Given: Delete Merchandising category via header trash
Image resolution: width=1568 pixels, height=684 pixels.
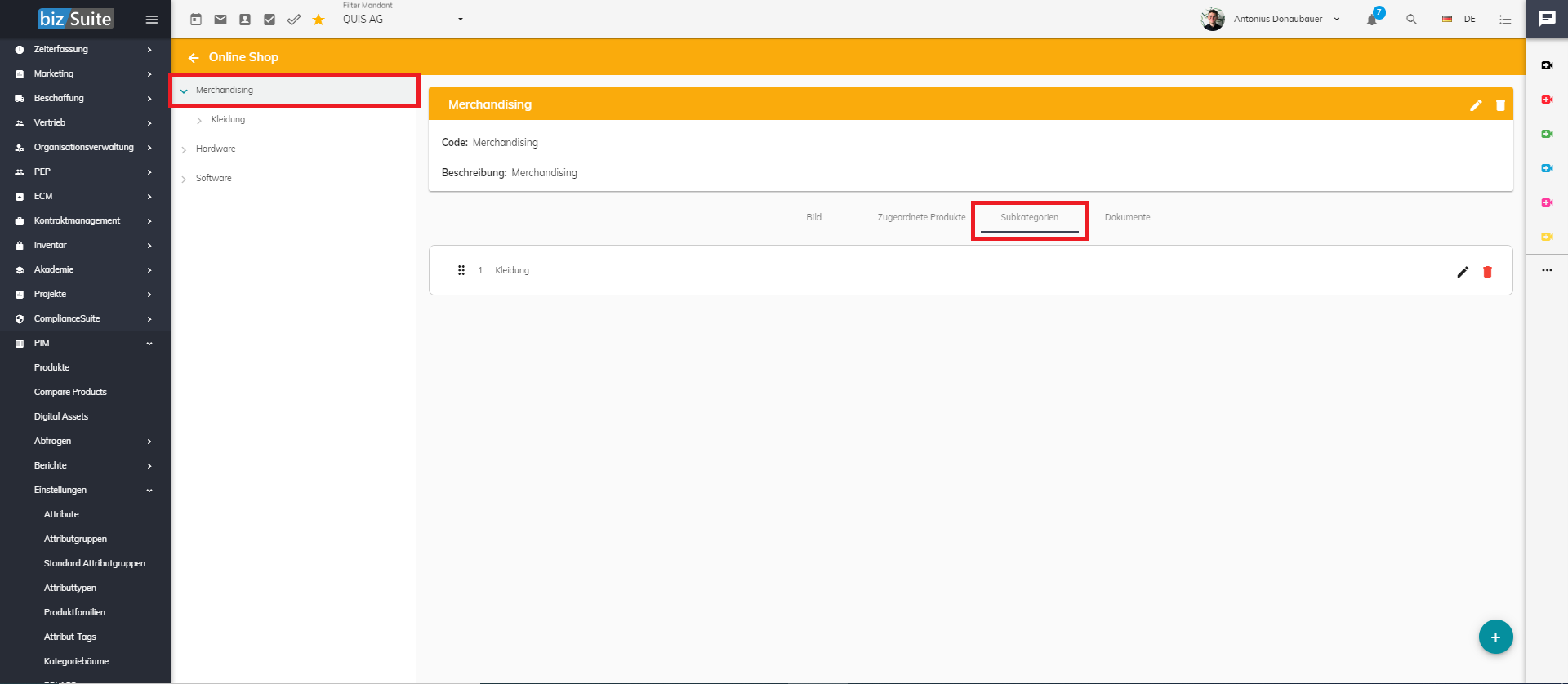Looking at the screenshot, I should pos(1500,105).
